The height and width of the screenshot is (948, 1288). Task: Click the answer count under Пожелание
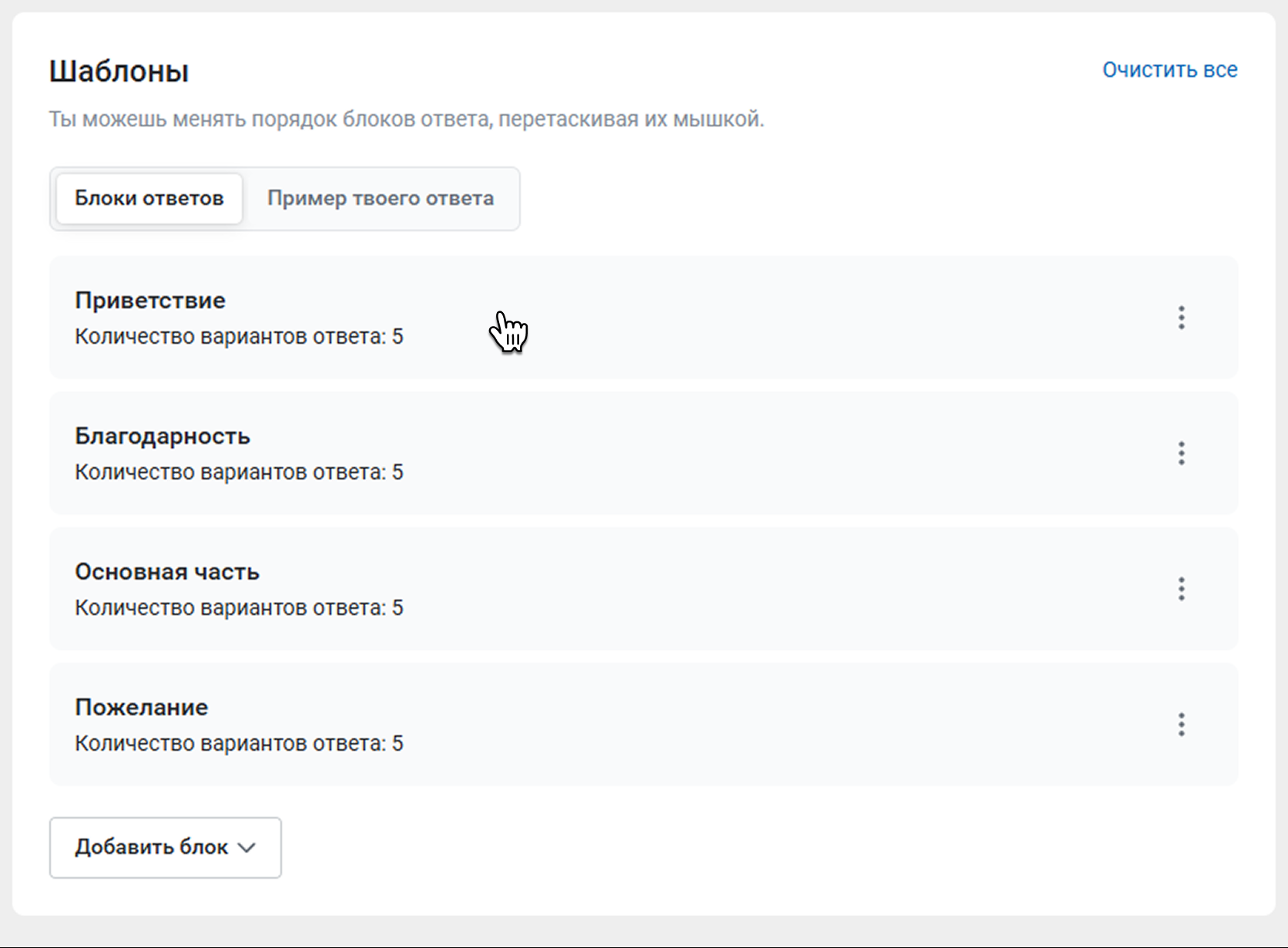(x=239, y=744)
